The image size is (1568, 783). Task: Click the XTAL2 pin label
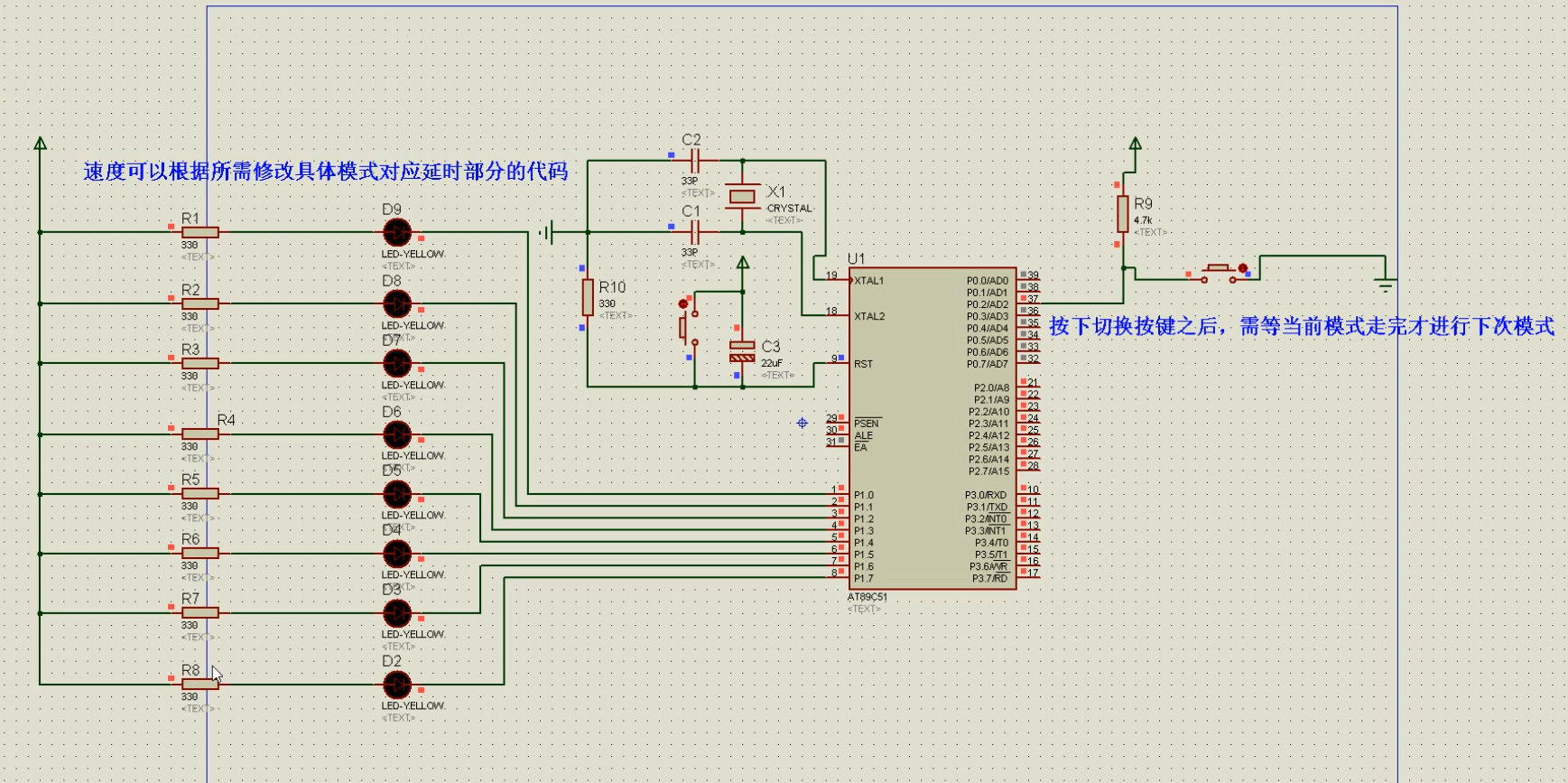click(x=869, y=316)
